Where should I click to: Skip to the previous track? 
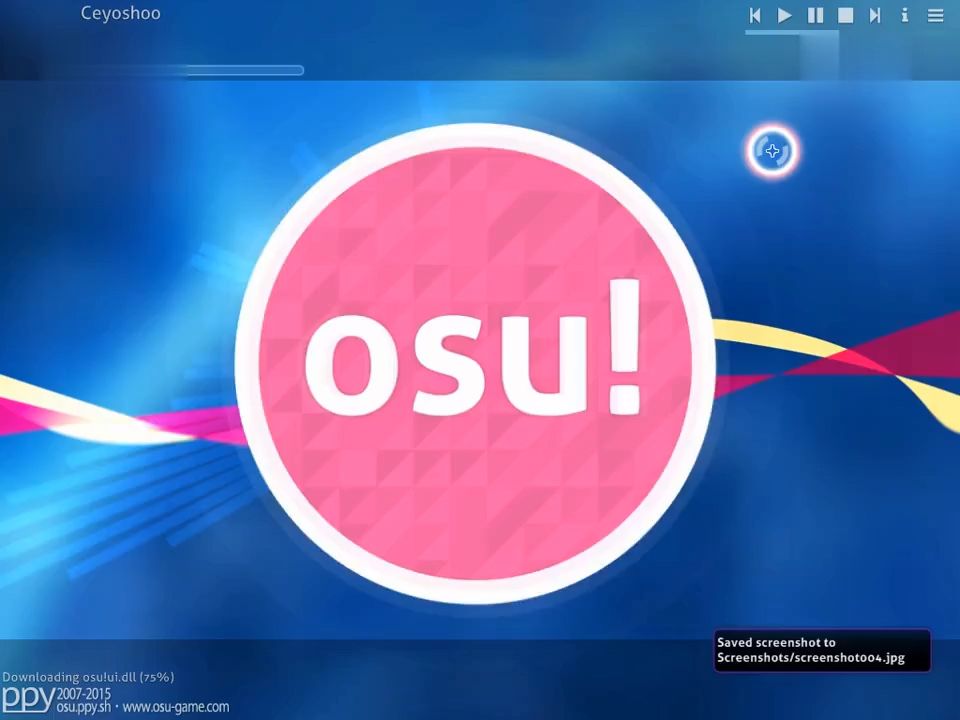[755, 15]
